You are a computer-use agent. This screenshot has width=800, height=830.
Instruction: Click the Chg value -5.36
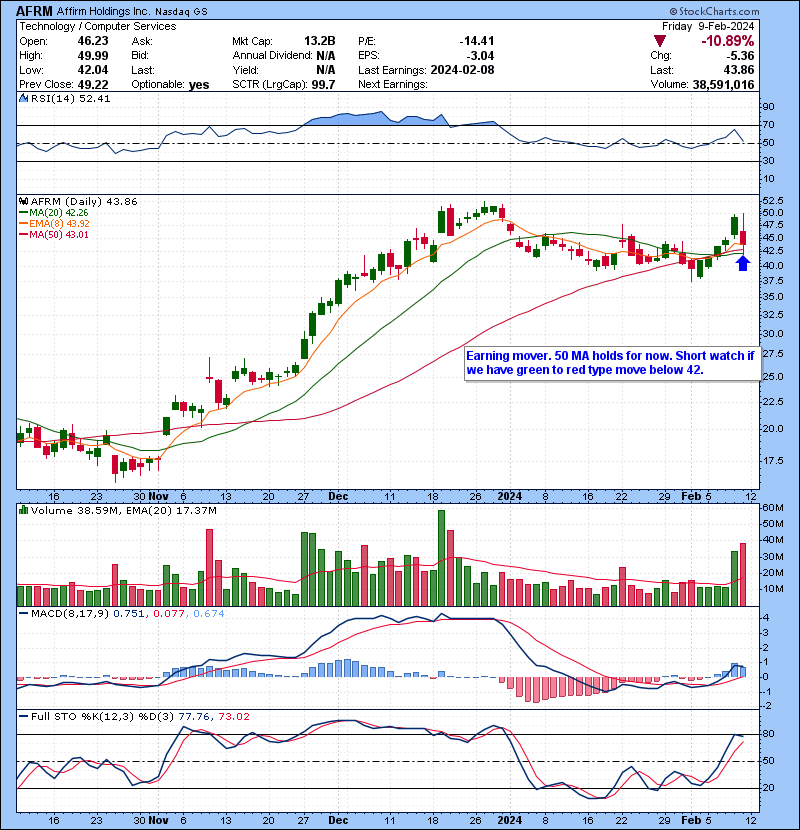[x=741, y=56]
